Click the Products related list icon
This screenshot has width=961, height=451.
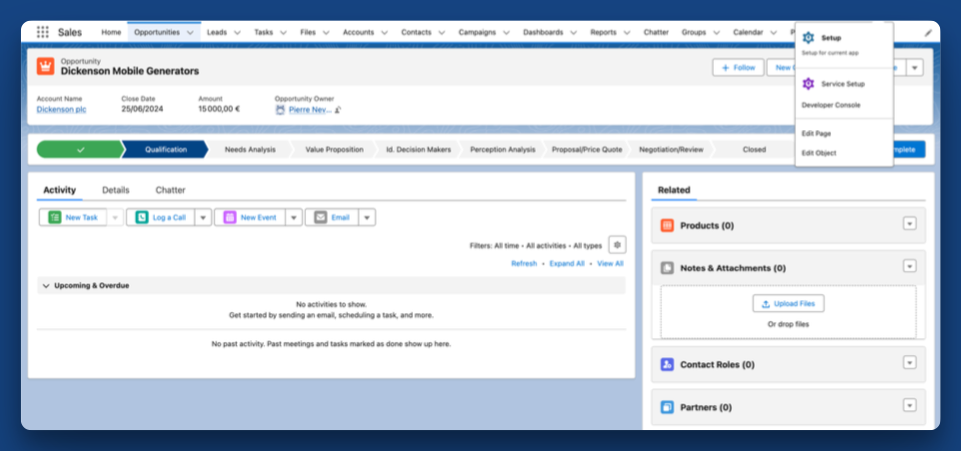[667, 226]
